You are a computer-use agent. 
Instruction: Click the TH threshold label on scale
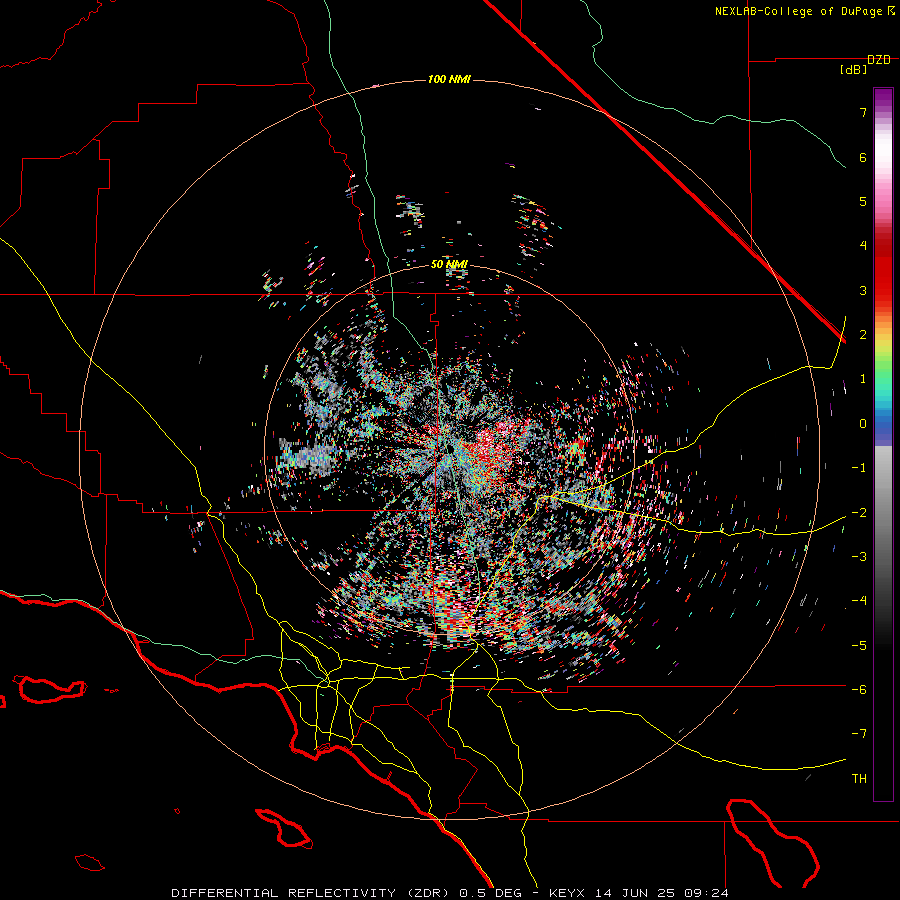click(x=859, y=779)
